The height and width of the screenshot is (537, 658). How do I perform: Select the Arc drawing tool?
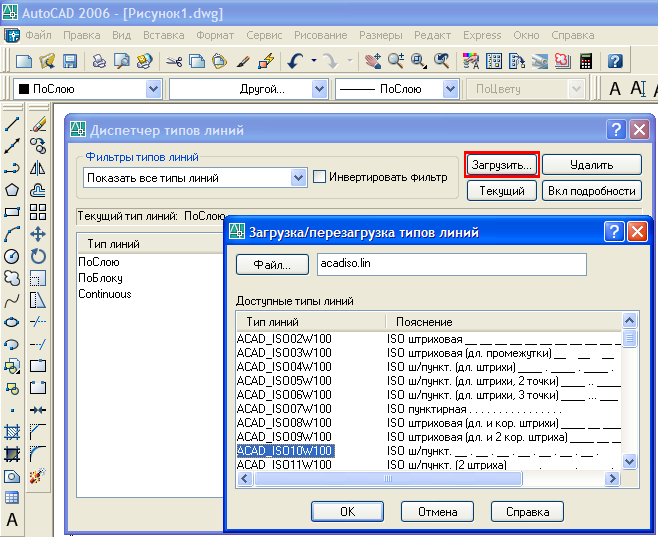[x=12, y=234]
